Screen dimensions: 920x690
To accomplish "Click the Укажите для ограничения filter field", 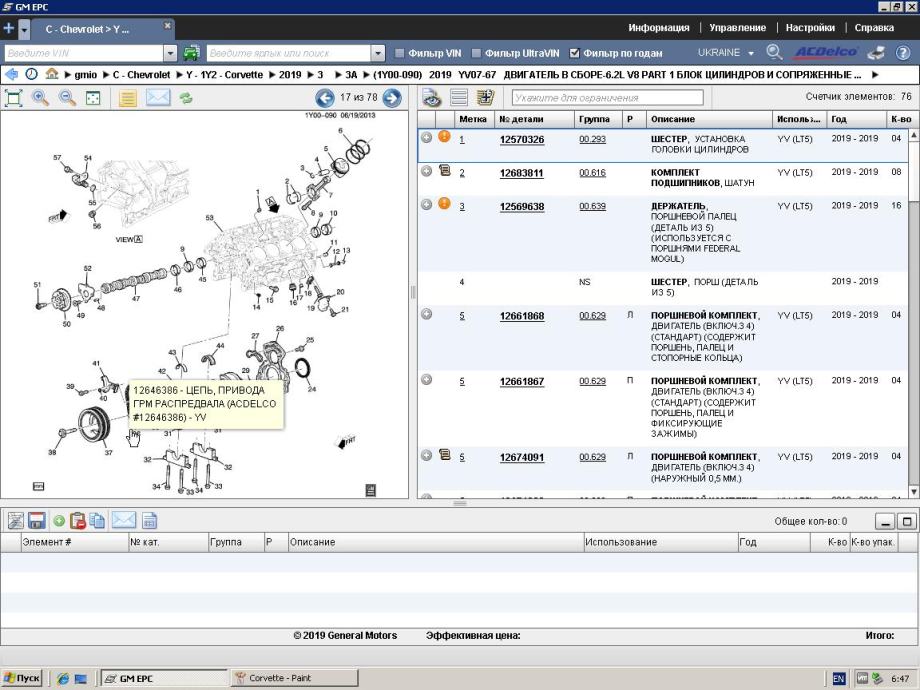I will [607, 98].
